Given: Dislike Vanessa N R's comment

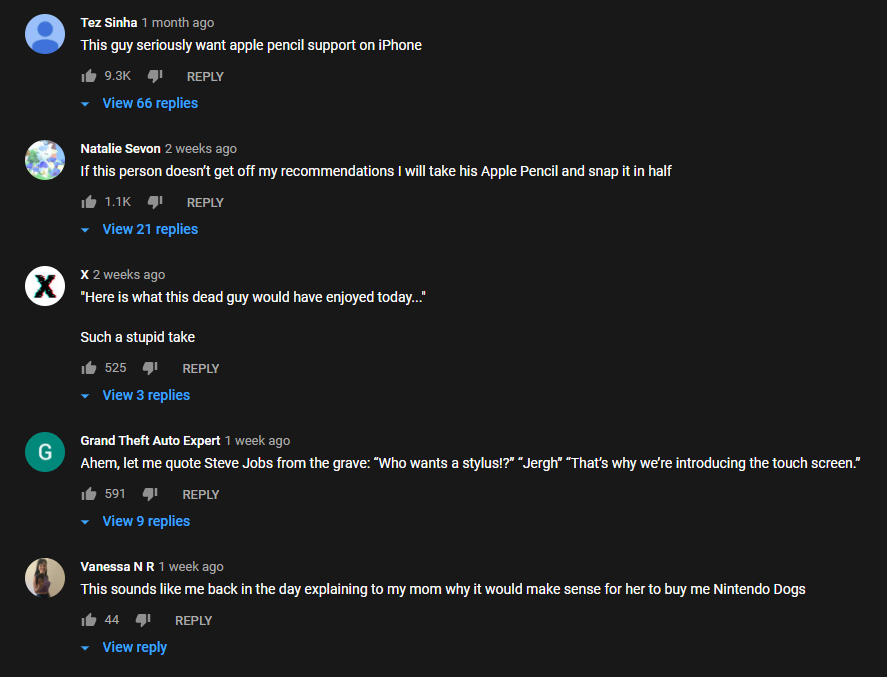Looking at the screenshot, I should pyautogui.click(x=143, y=620).
